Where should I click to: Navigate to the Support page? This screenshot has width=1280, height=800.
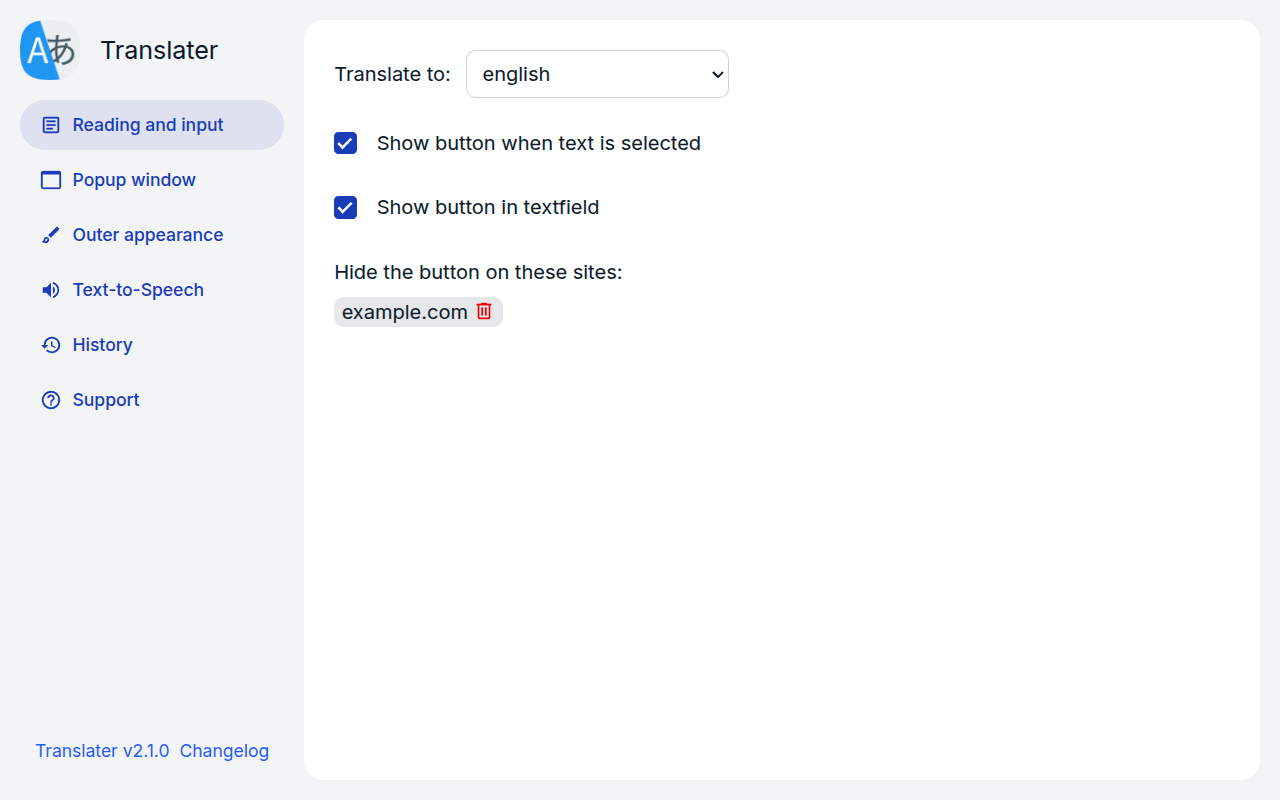[x=106, y=400]
